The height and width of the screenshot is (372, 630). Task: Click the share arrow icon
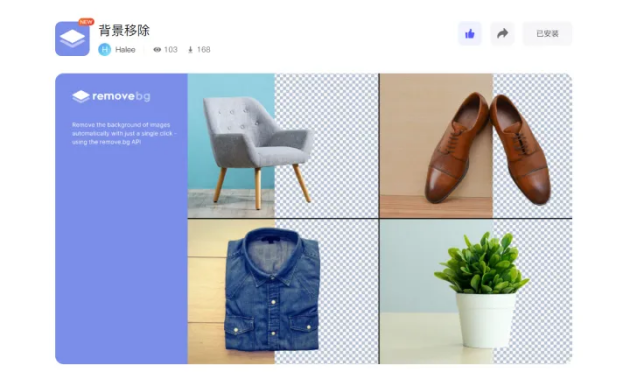tap(502, 34)
